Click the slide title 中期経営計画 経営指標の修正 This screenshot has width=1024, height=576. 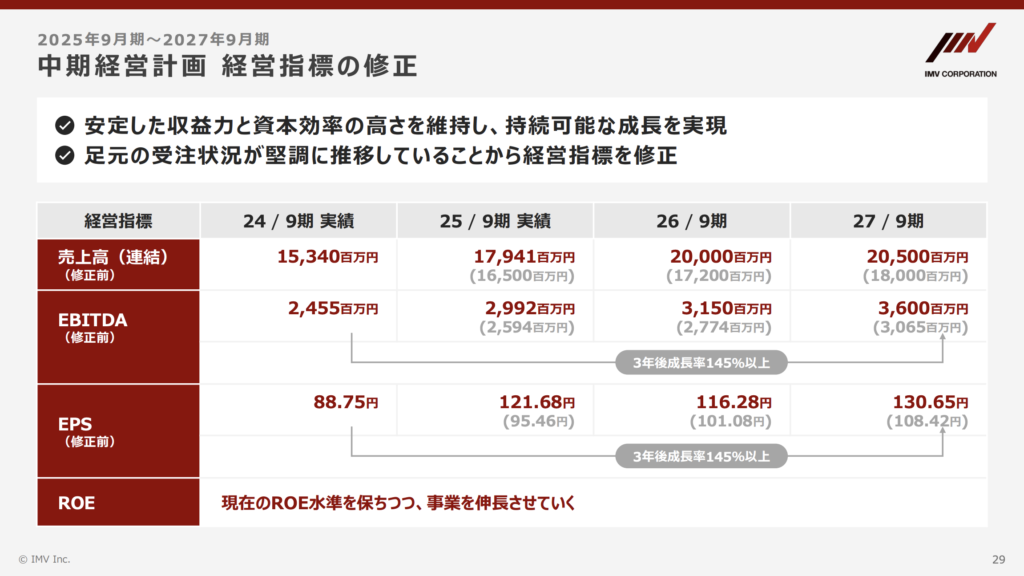(x=227, y=67)
